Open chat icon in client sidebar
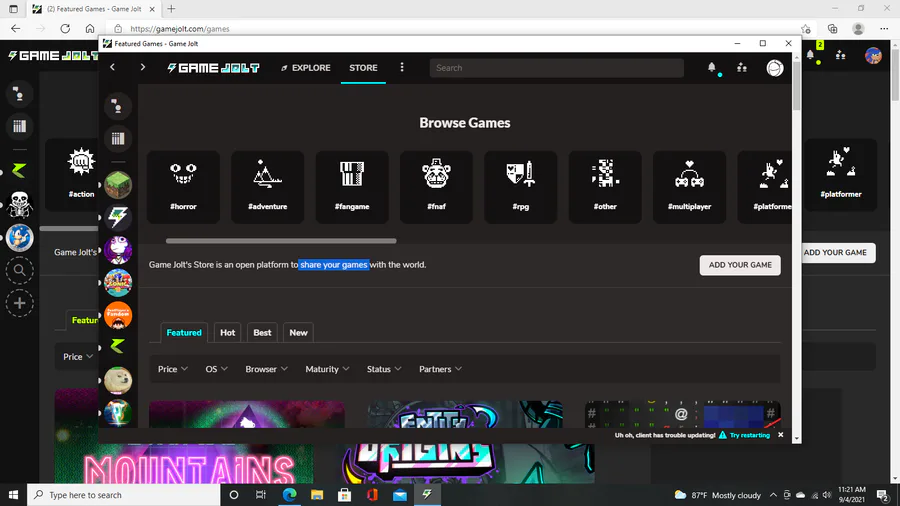The image size is (900, 506). point(118,106)
